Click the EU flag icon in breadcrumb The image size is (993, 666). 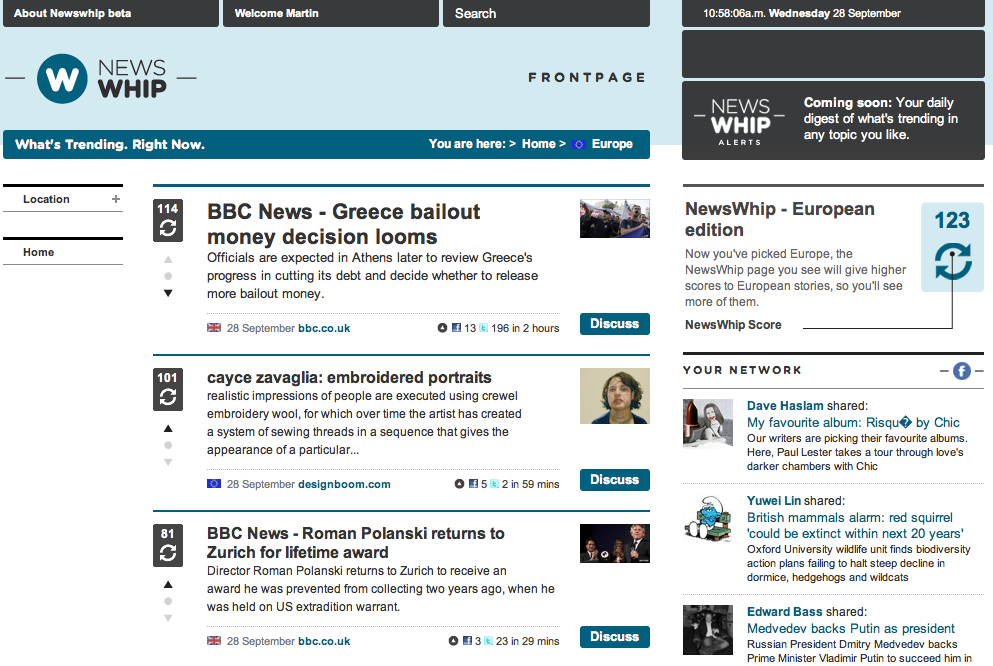[x=578, y=144]
